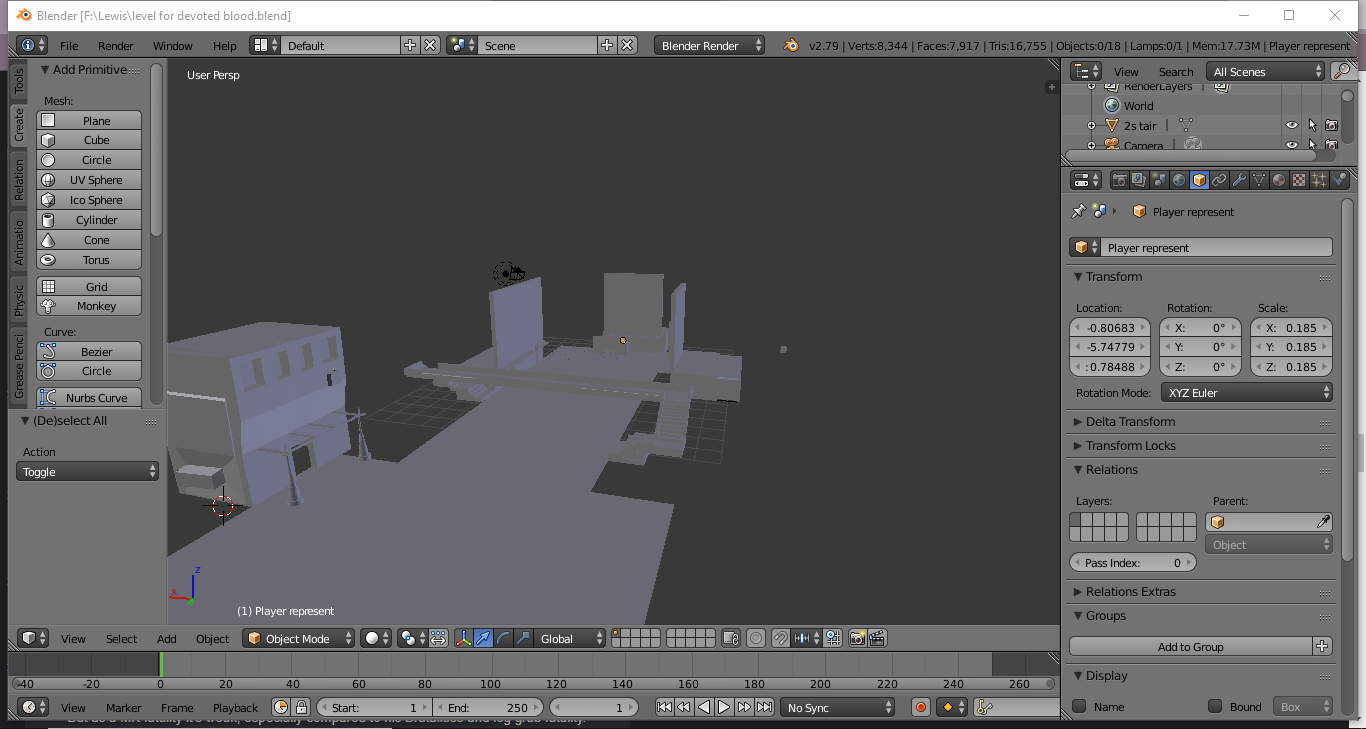The image size is (1366, 729).
Task: Click the Pass Index value slider
Action: 1132,563
